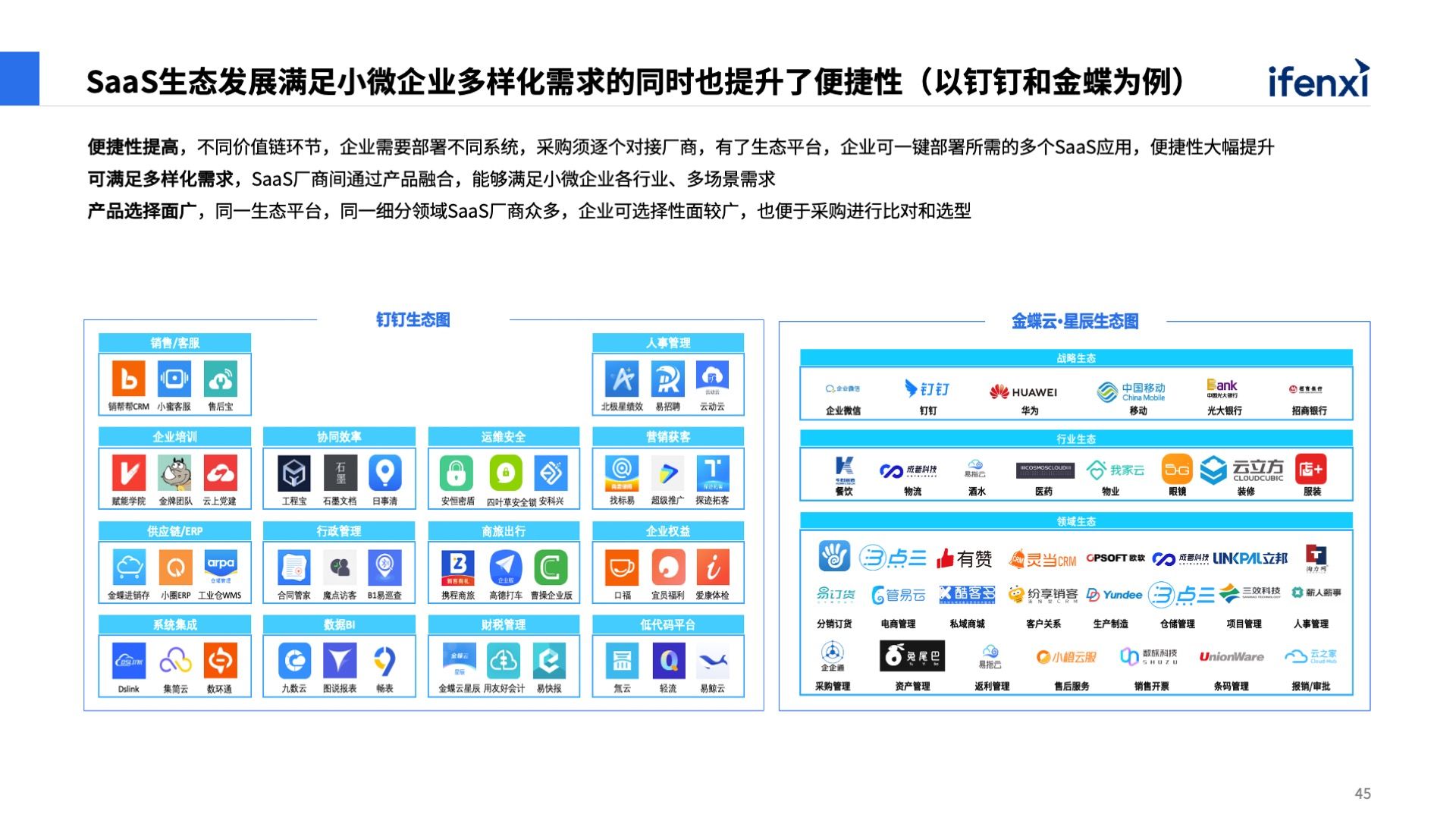Click the 日事清 icon
Viewport: 1456px width, 830px height.
(x=385, y=473)
